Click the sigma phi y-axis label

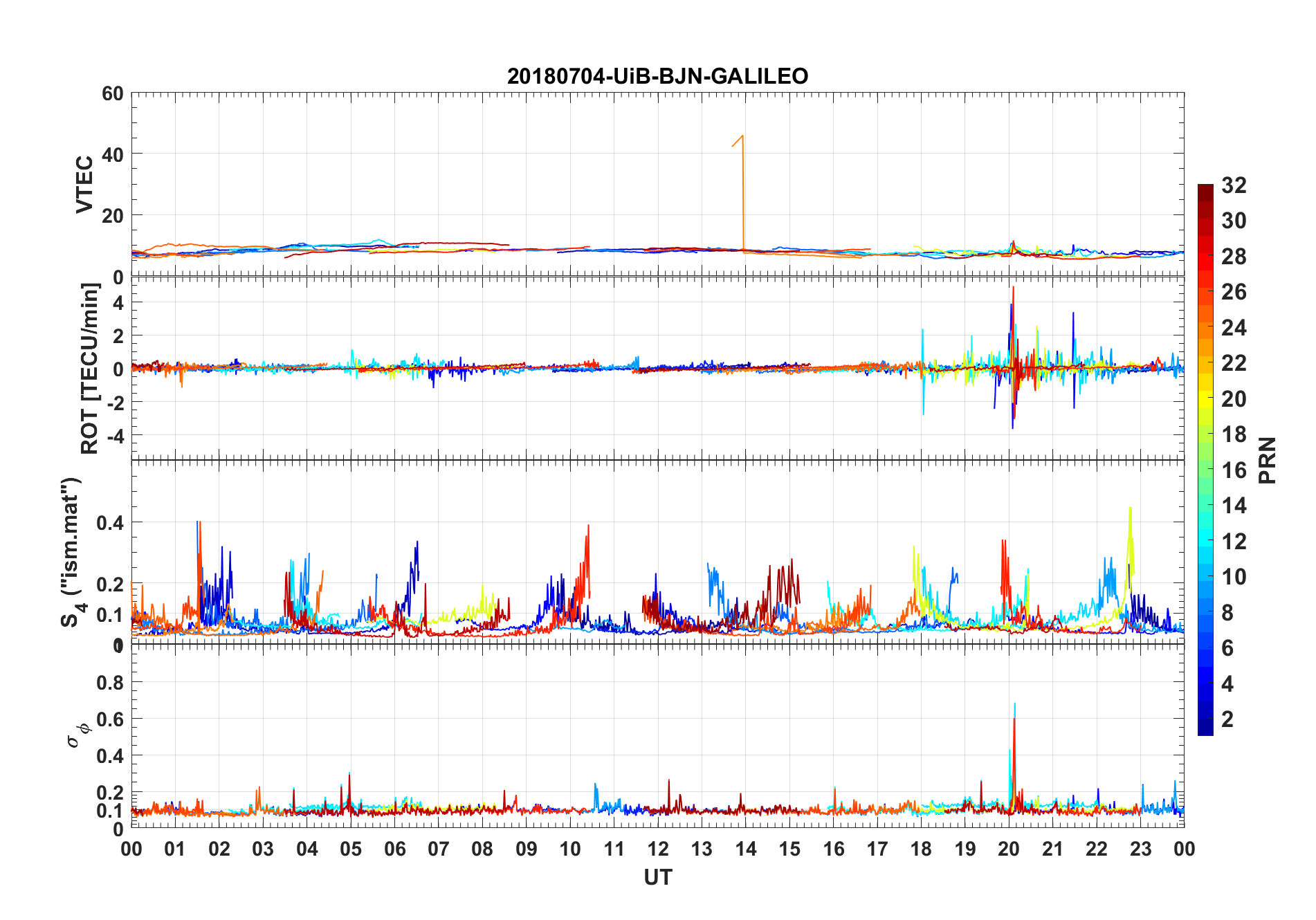pyautogui.click(x=78, y=734)
